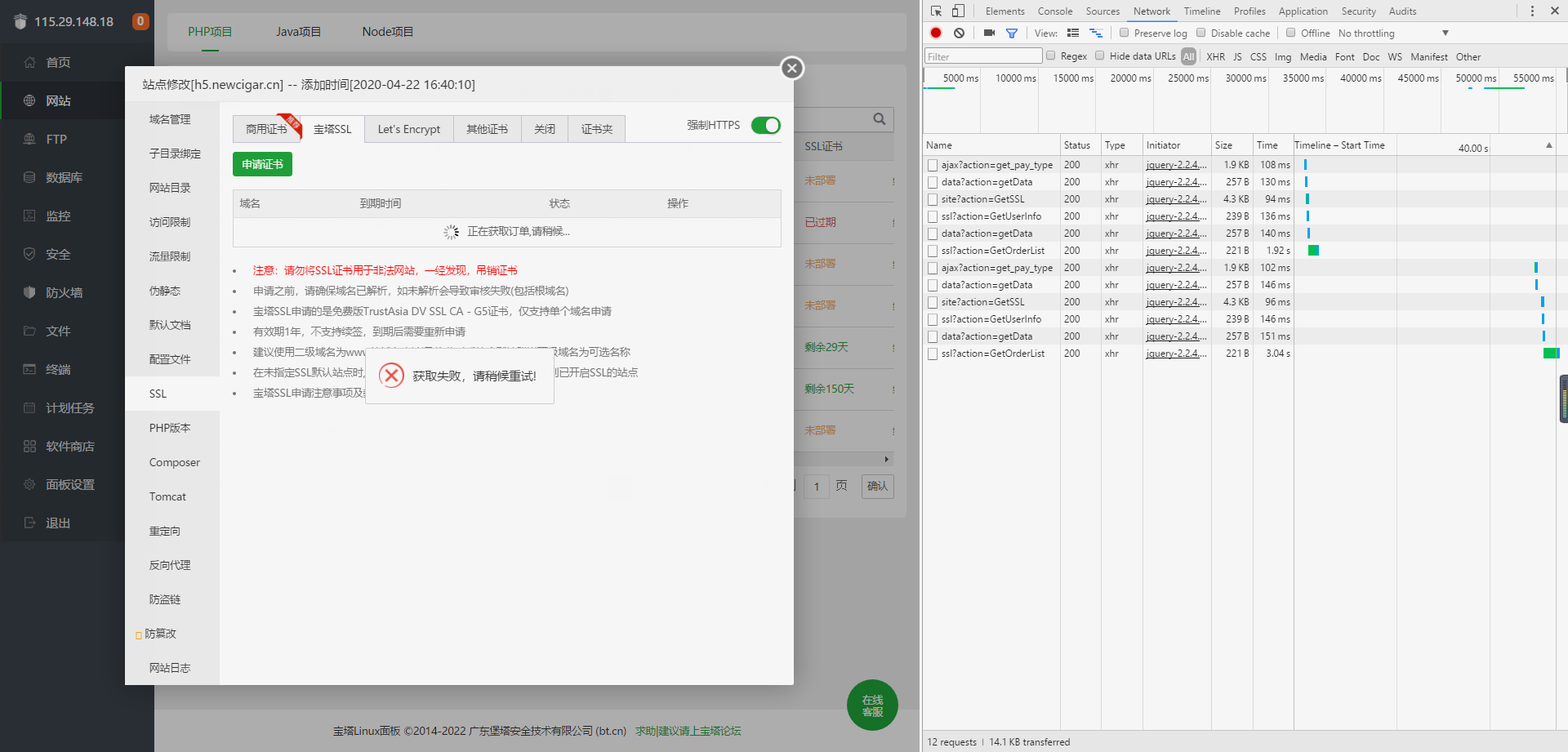Switch to 宝塔SSL tab

coord(332,129)
